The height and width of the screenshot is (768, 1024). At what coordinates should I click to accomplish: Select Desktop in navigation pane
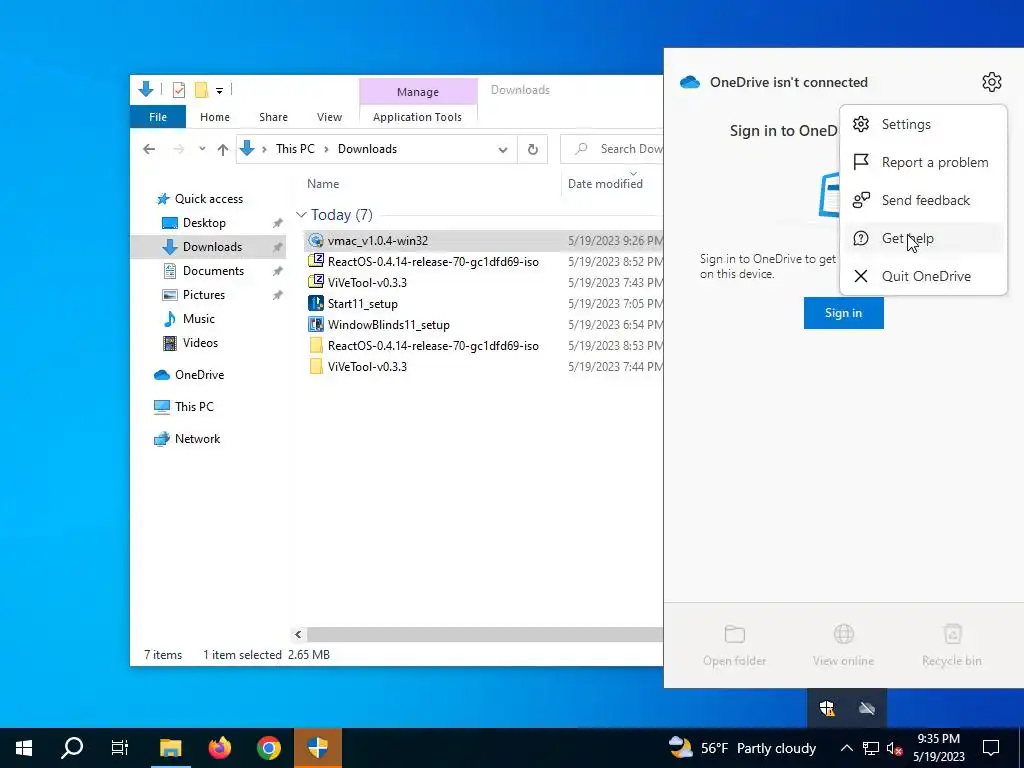point(204,223)
